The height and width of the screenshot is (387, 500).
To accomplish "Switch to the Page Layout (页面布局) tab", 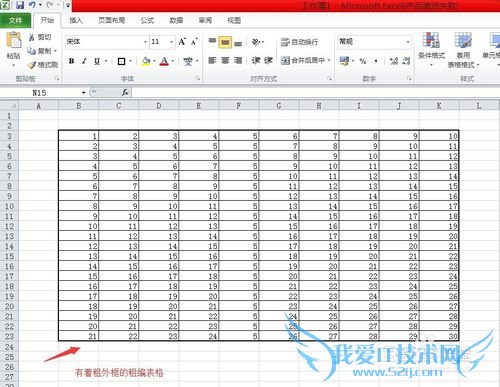I will click(x=112, y=20).
